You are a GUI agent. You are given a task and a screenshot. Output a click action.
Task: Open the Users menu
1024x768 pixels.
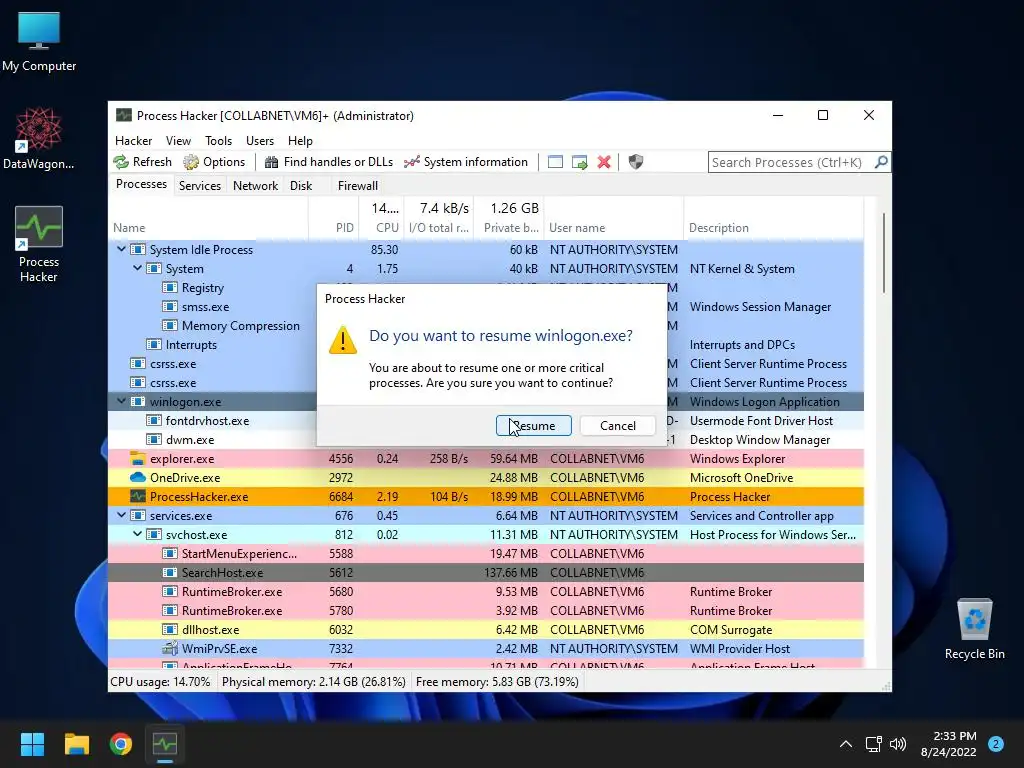(260, 141)
